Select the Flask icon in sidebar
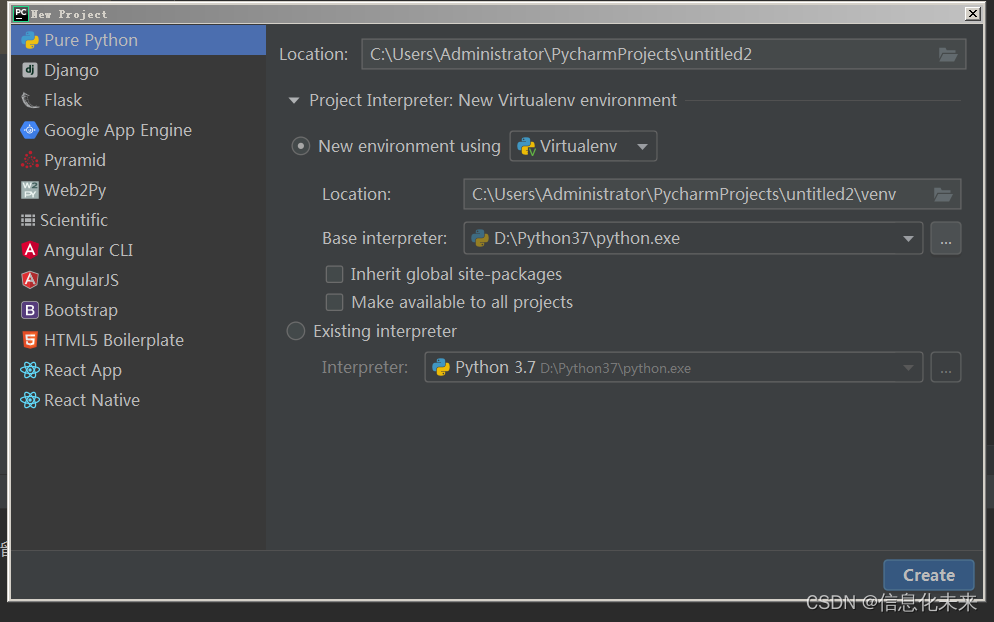 tap(30, 100)
